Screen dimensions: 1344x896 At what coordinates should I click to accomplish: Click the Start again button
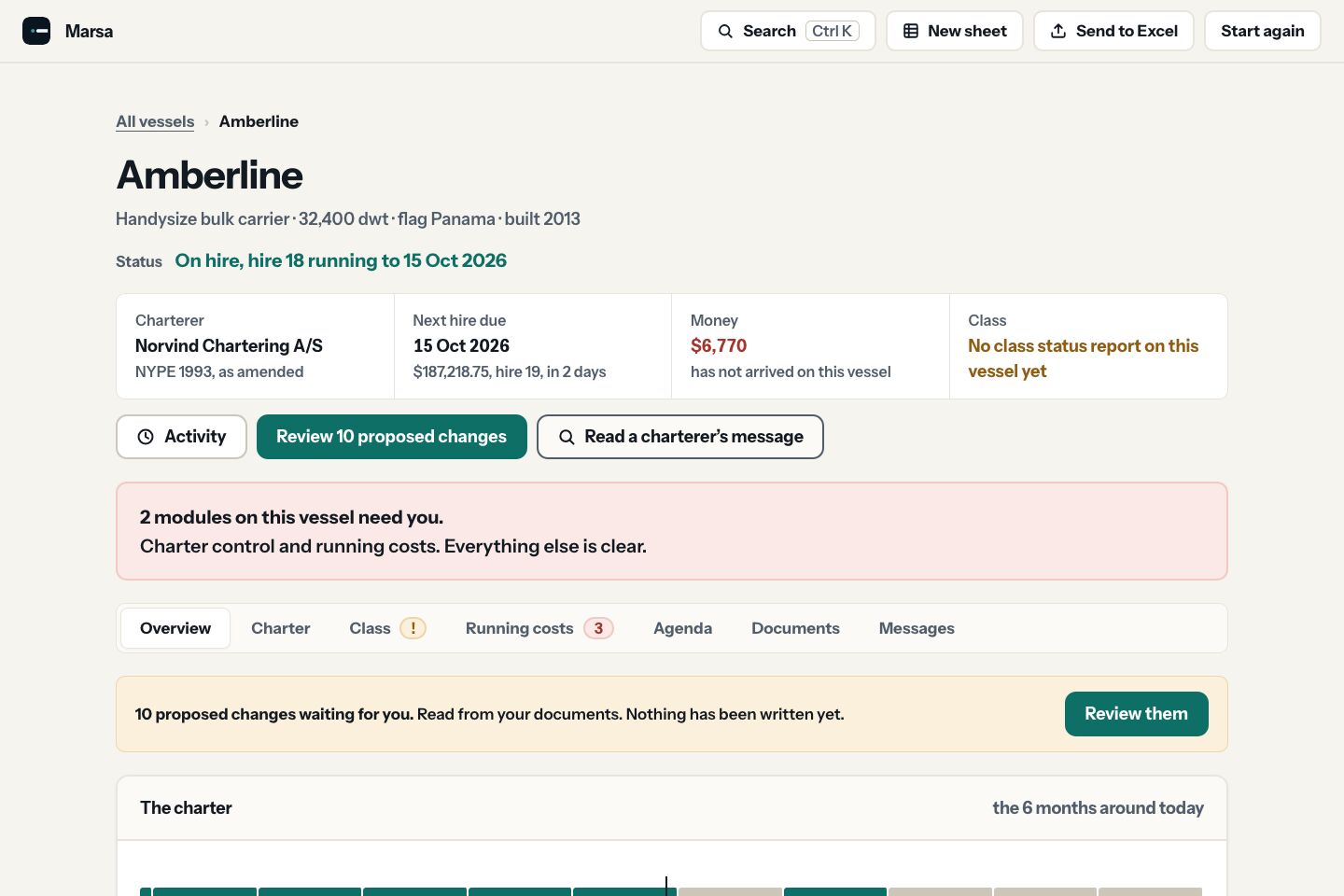[1263, 31]
